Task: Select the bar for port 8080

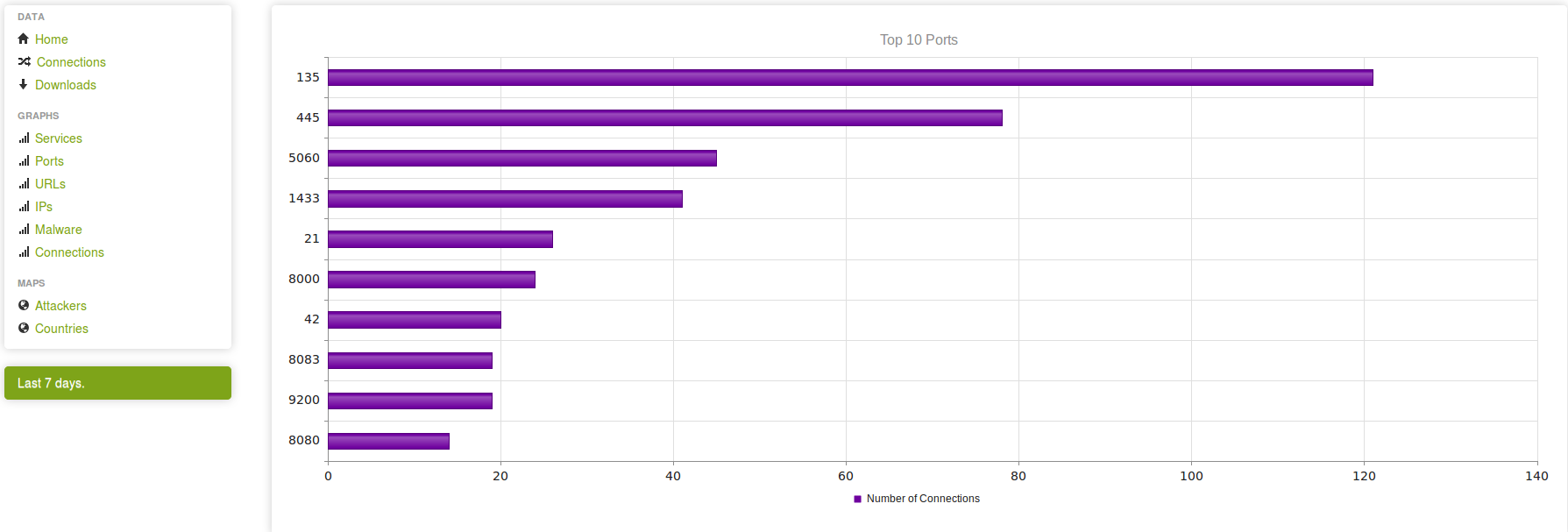Action: [388, 442]
